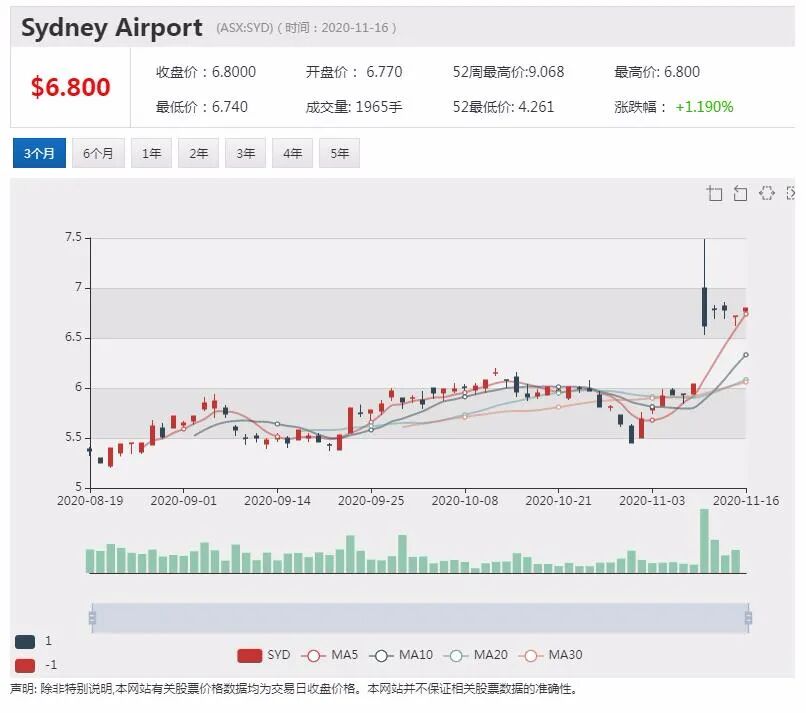This screenshot has width=806, height=713.
Task: Click the 52周最高价:9.068 value
Action: click(x=508, y=72)
